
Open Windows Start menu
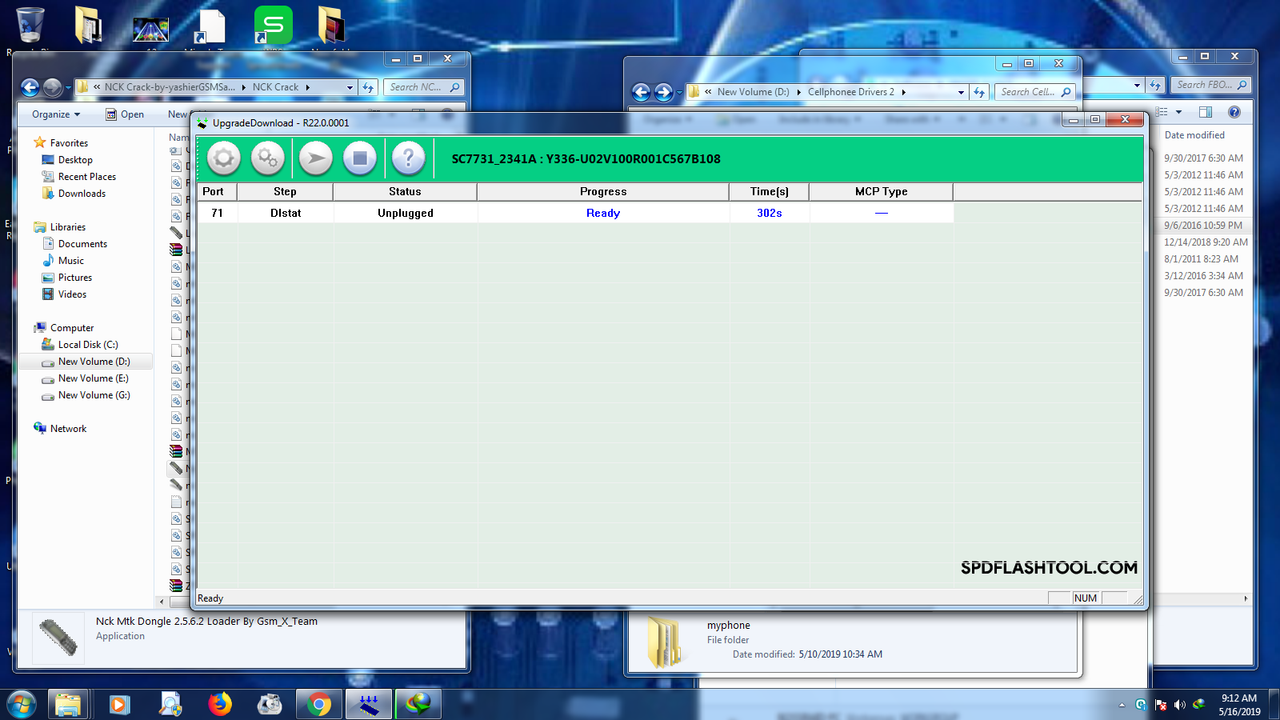pyautogui.click(x=20, y=704)
